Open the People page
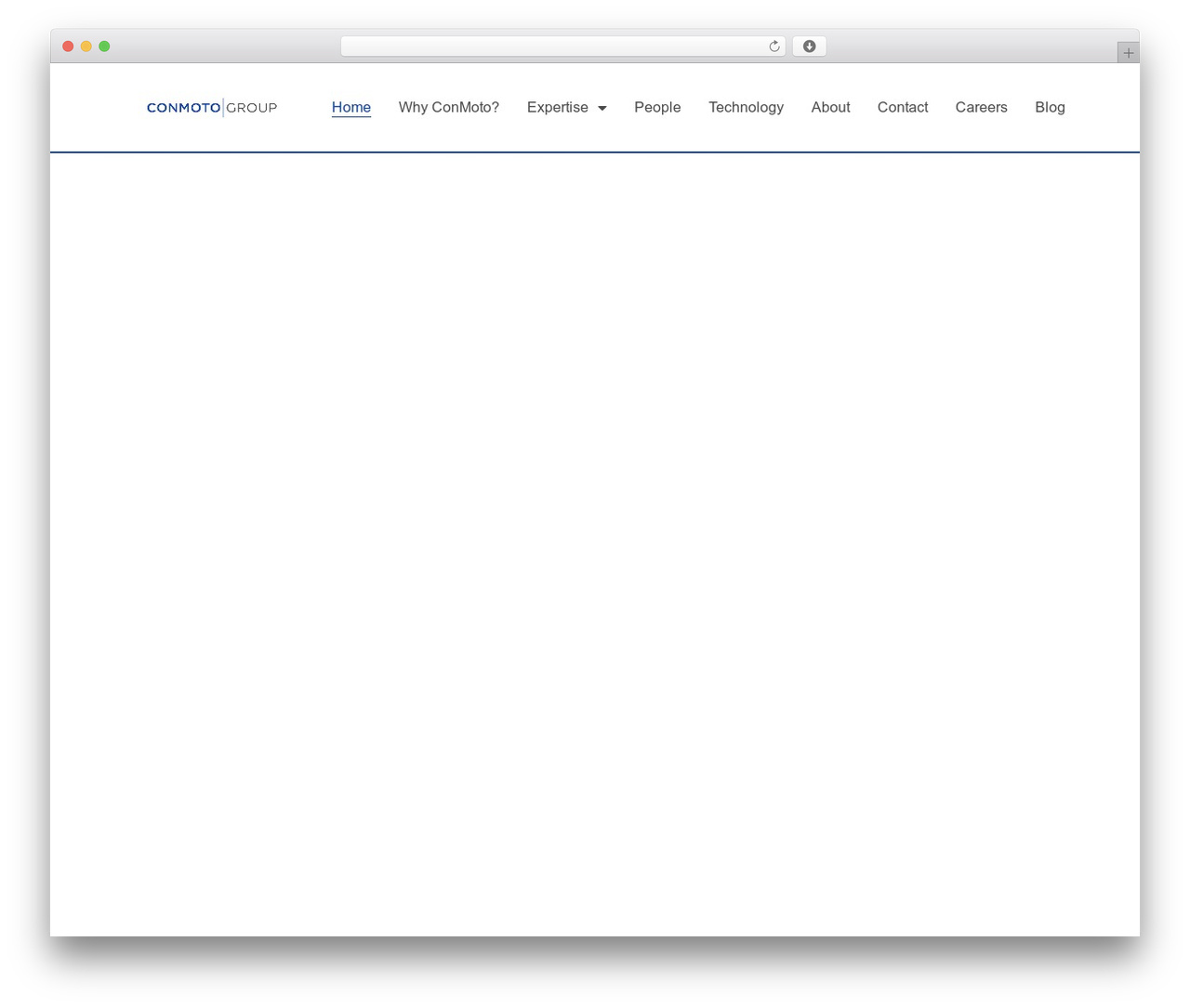The width and height of the screenshot is (1190, 1008). (x=657, y=108)
